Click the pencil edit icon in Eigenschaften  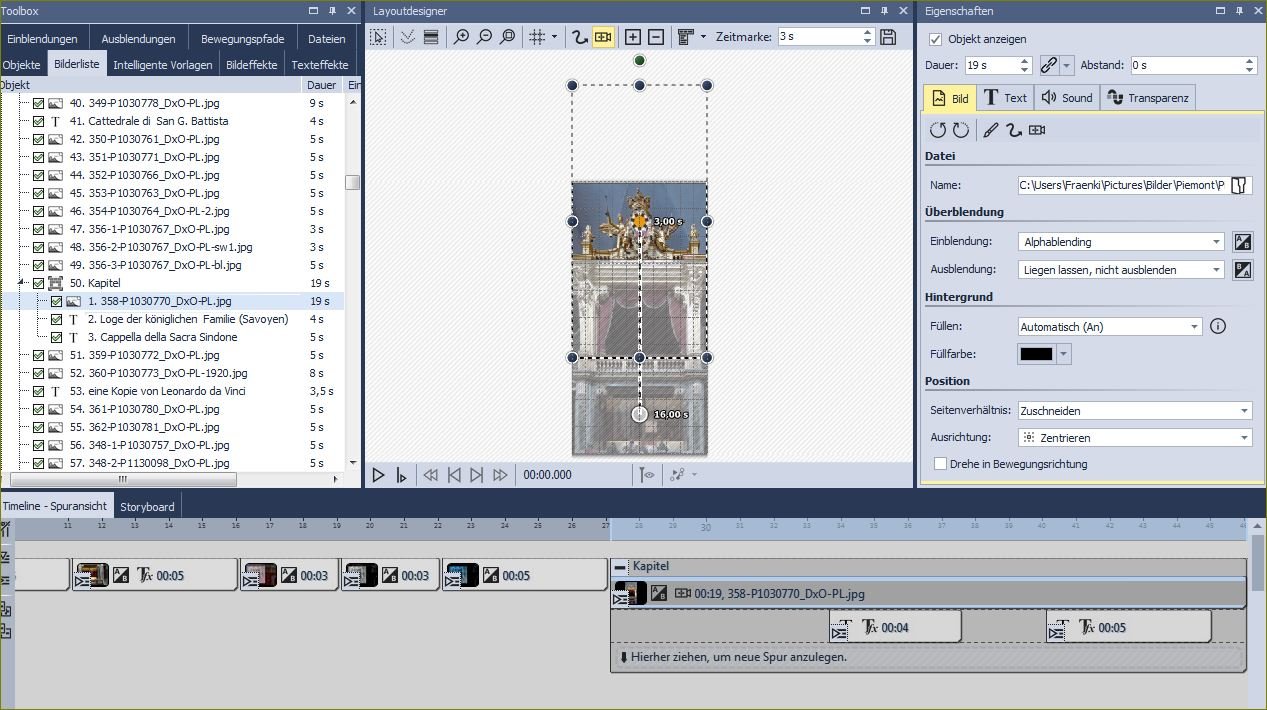pyautogui.click(x=990, y=130)
